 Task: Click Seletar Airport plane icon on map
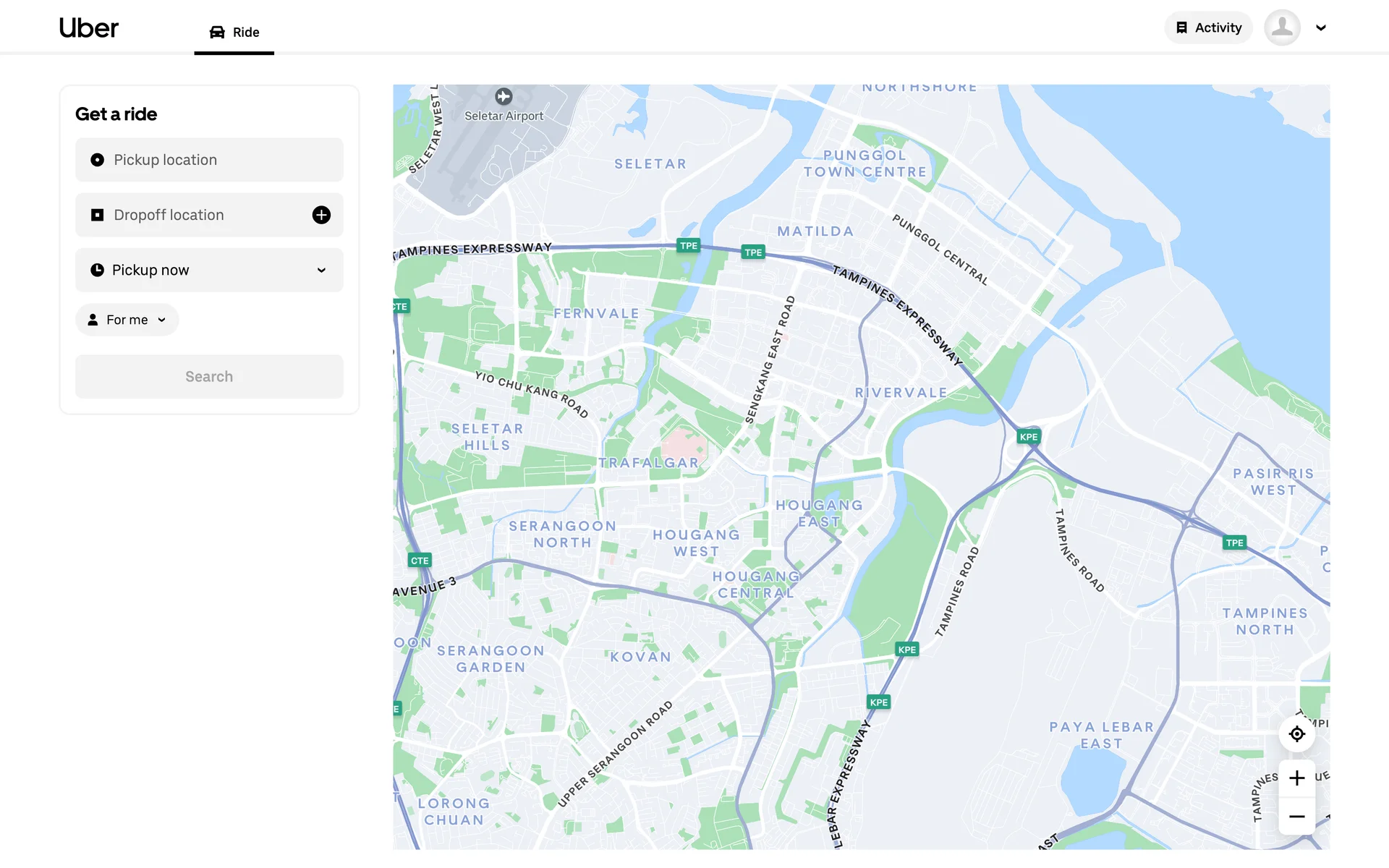coord(504,96)
